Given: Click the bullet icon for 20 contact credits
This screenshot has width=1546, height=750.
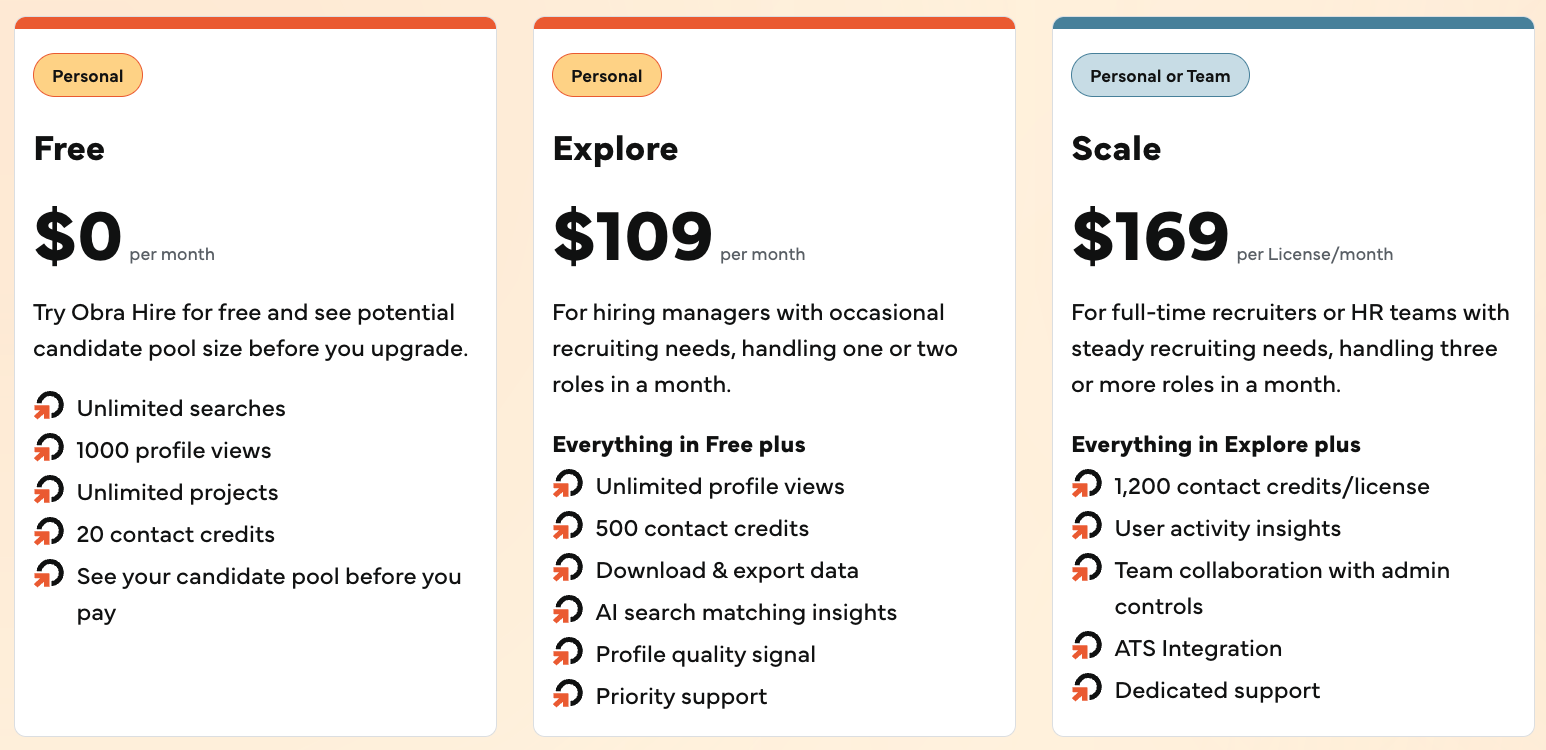Looking at the screenshot, I should pos(49,533).
